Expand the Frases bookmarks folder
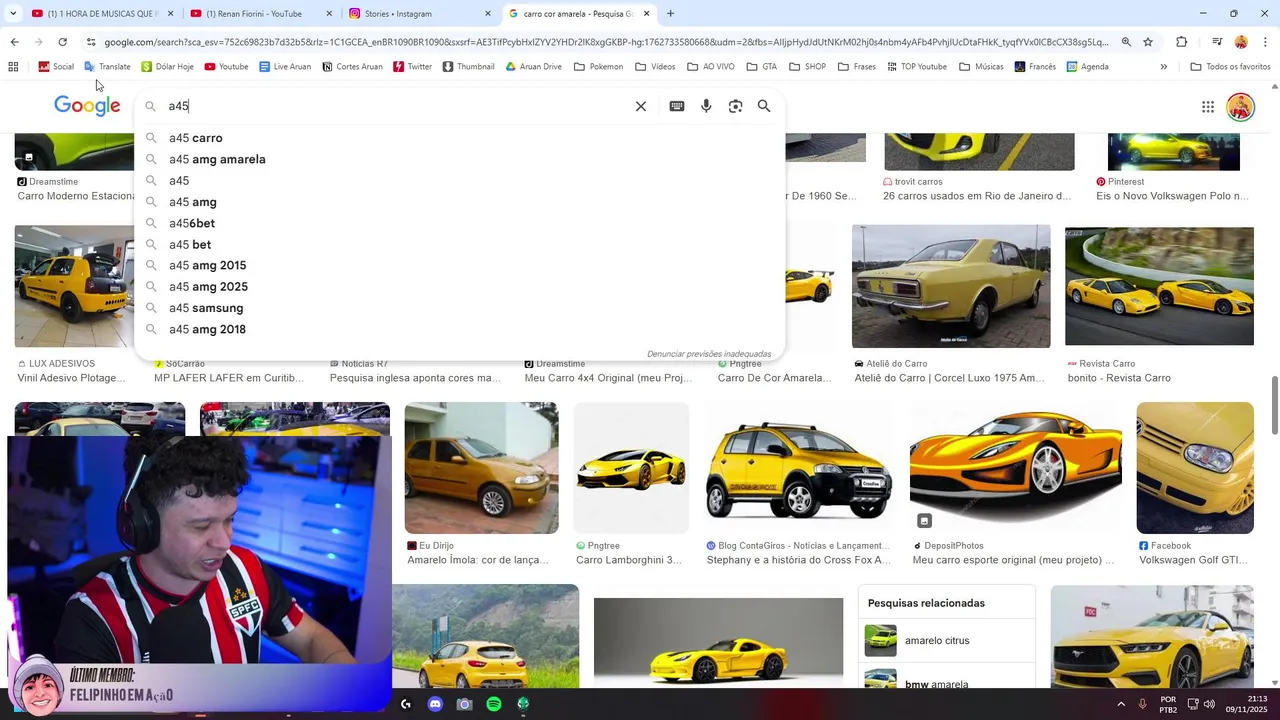The width and height of the screenshot is (1280, 720). pos(857,67)
